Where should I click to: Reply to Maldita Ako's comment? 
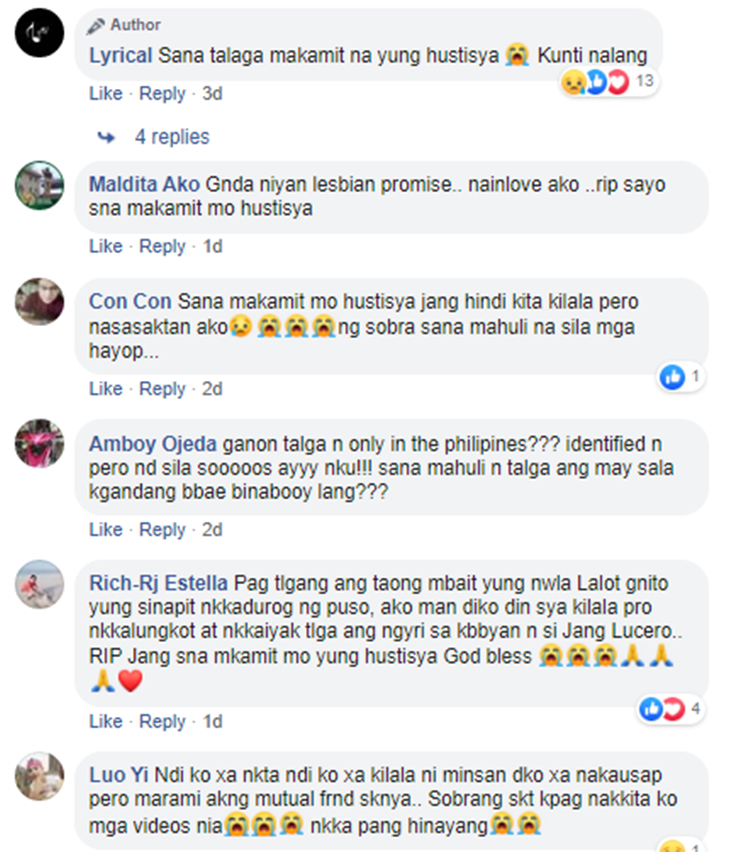pyautogui.click(x=162, y=247)
